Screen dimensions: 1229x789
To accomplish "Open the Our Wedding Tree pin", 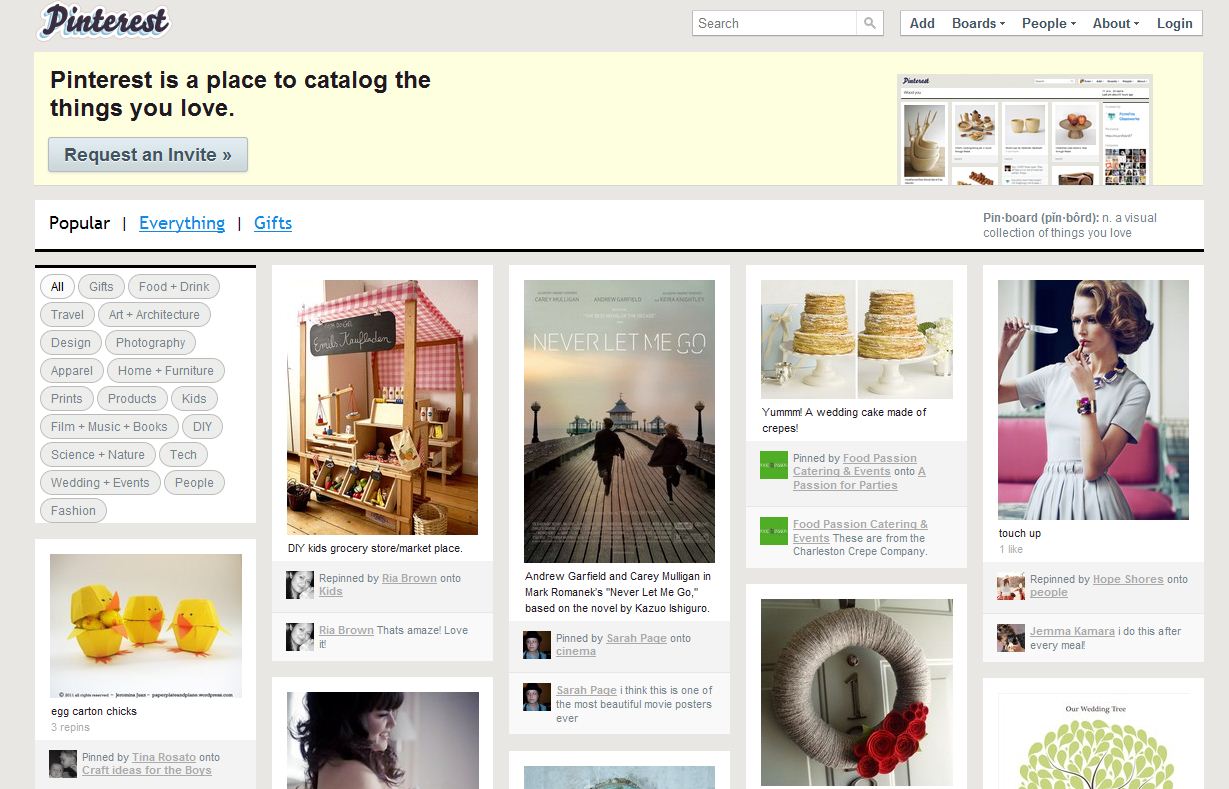I will [x=1093, y=741].
